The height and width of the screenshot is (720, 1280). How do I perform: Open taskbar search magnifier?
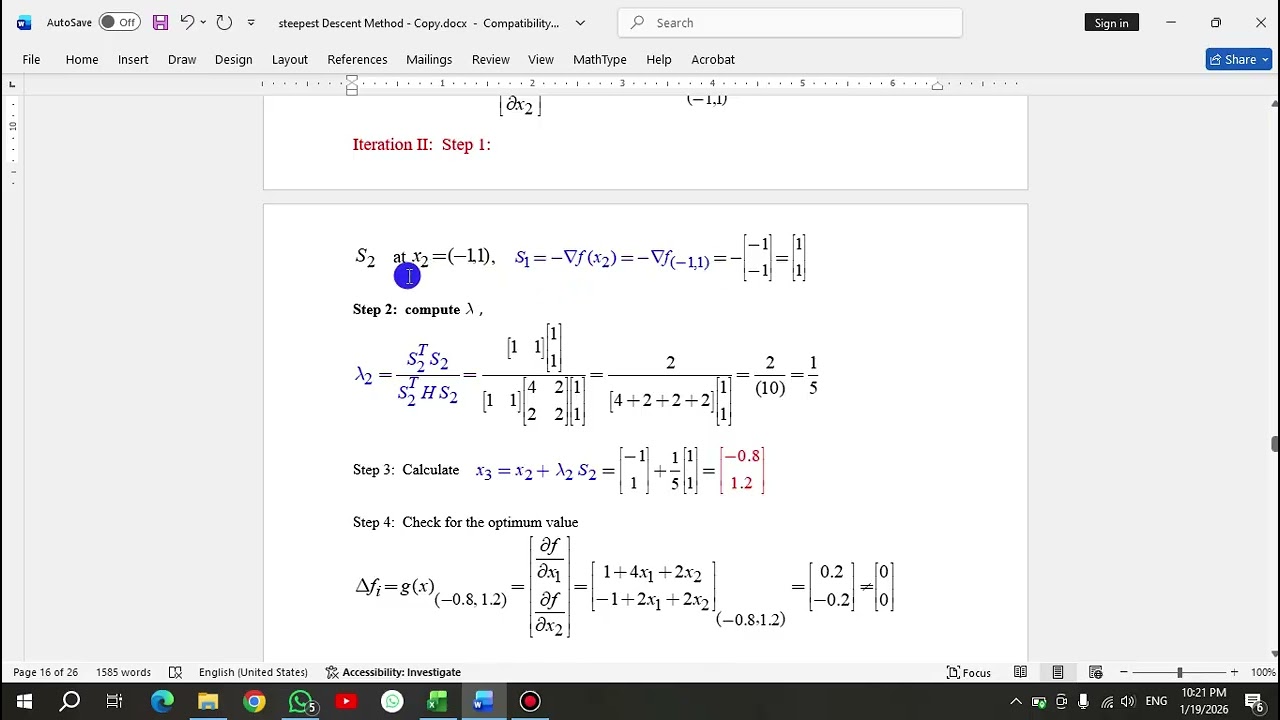click(x=70, y=702)
